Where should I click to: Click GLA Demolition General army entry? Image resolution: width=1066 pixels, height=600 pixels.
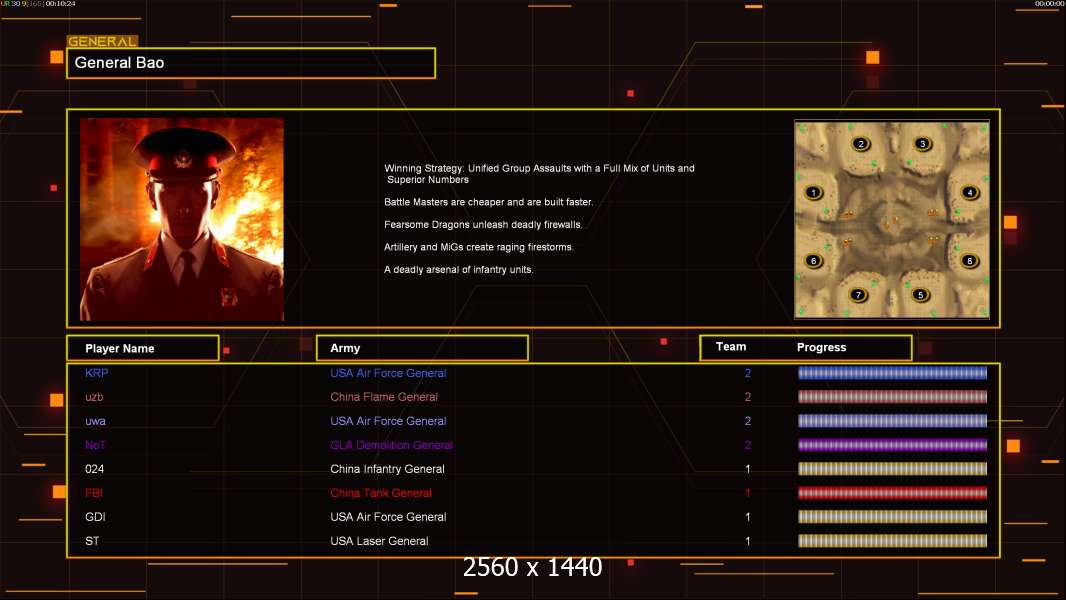point(391,445)
